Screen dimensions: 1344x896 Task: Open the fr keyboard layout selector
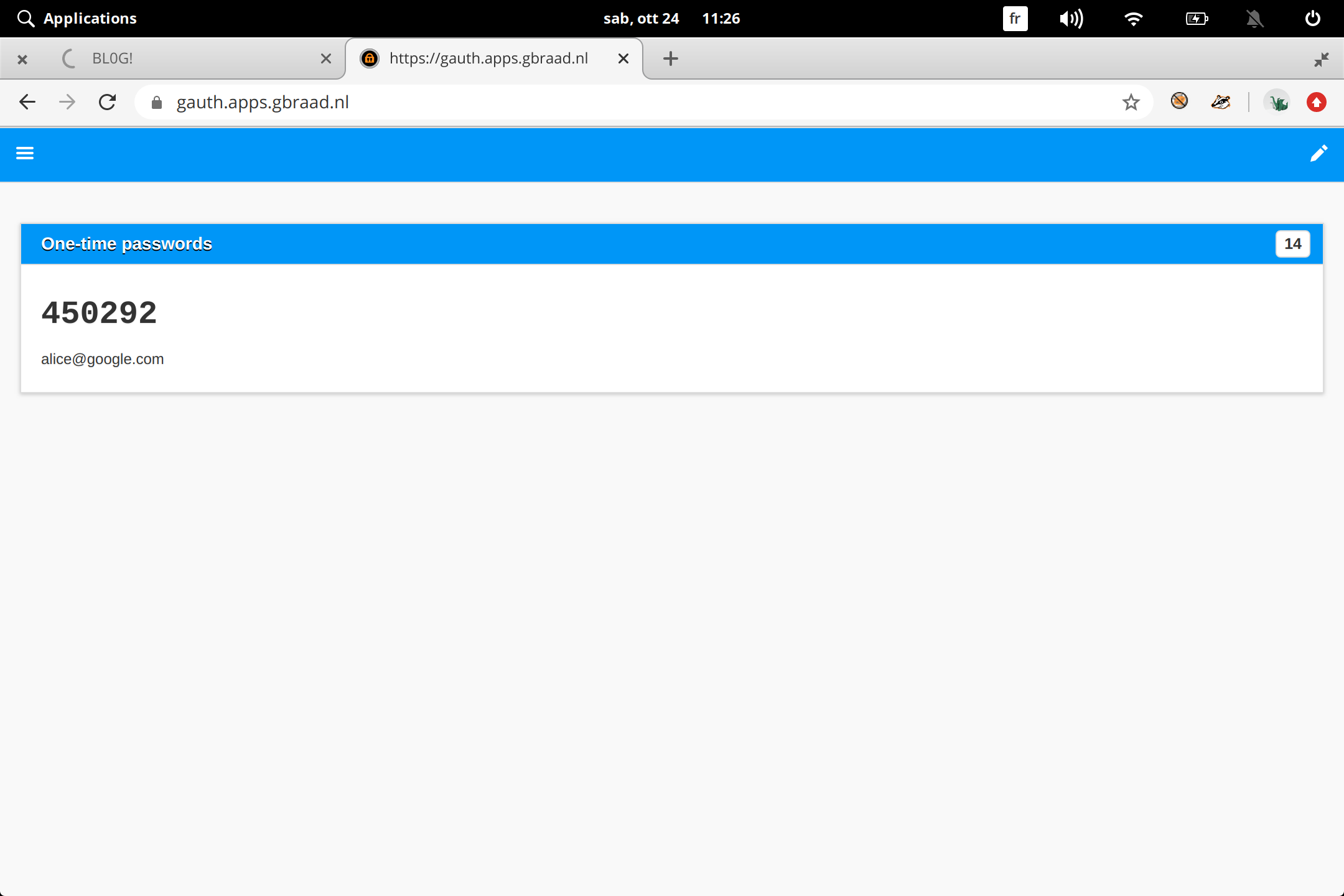pyautogui.click(x=1015, y=18)
